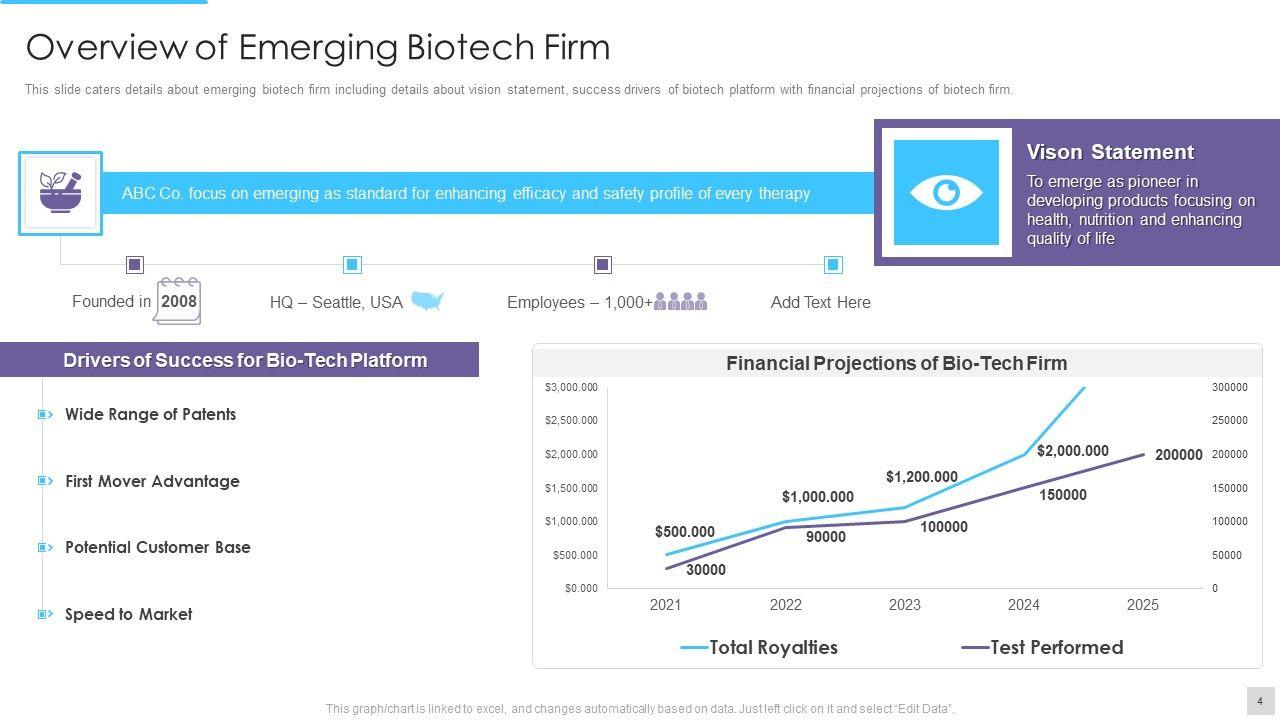Select Financial Projections of Bio-Tech Firm title

pyautogui.click(x=896, y=363)
